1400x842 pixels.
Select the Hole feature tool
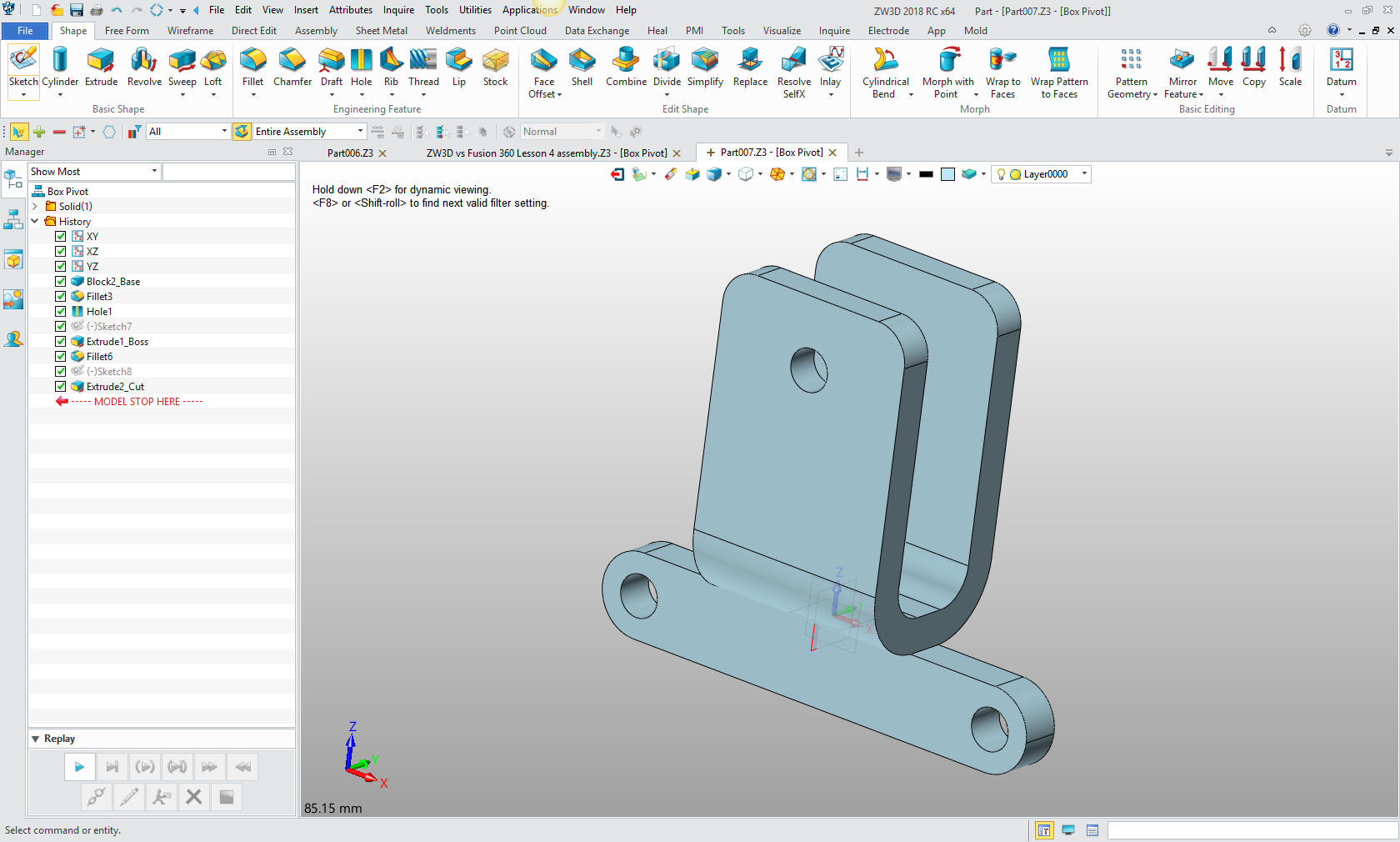361,68
